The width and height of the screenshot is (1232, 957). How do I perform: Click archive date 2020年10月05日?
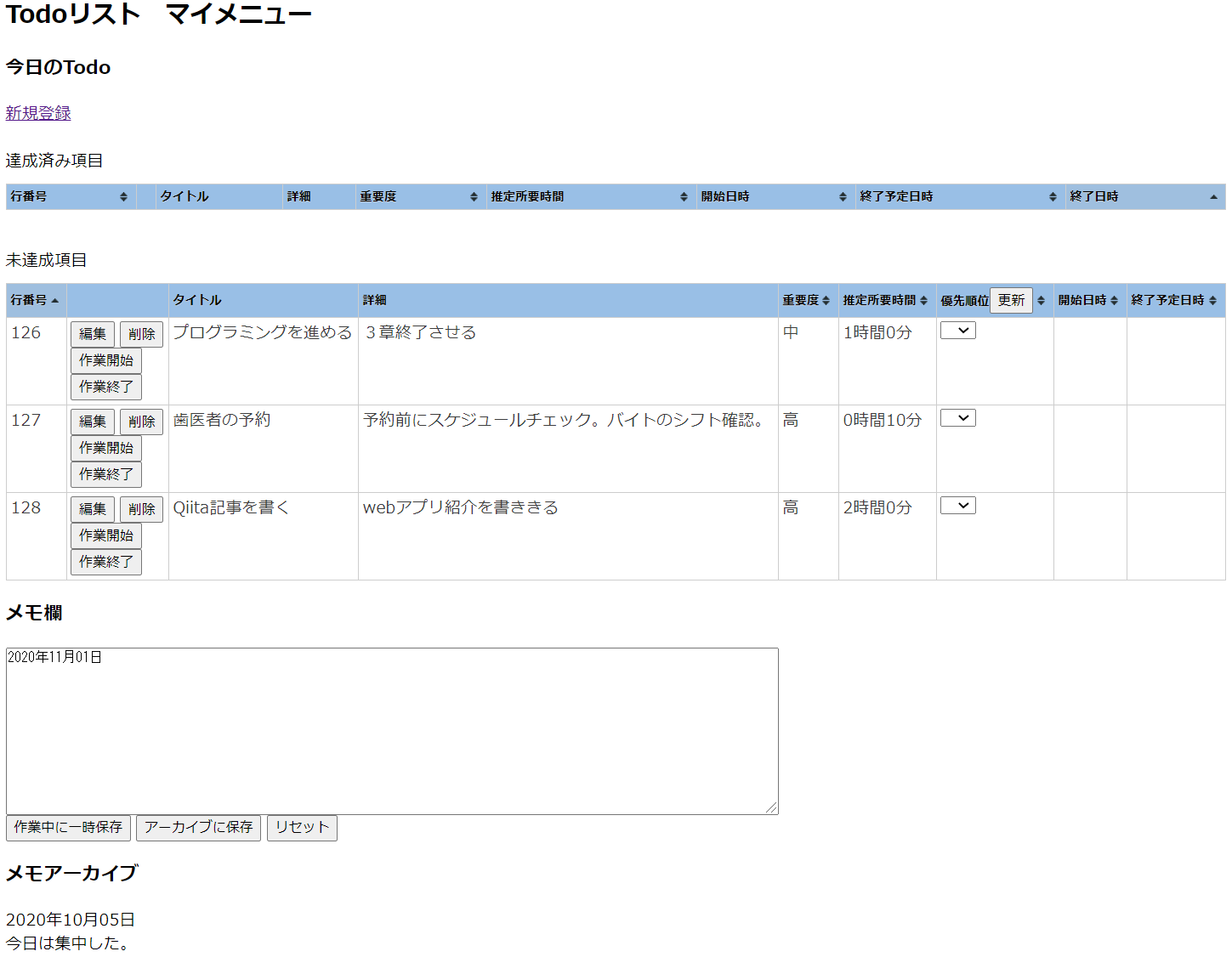(71, 920)
